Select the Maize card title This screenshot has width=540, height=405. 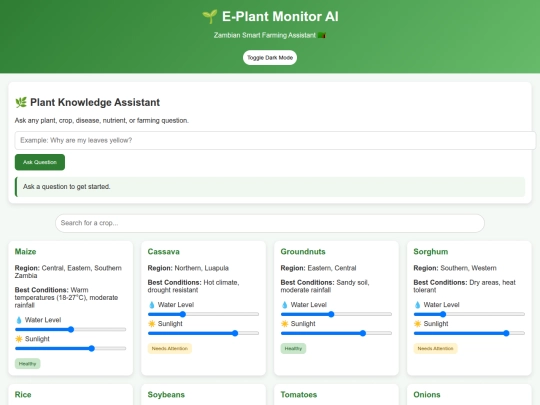point(25,252)
